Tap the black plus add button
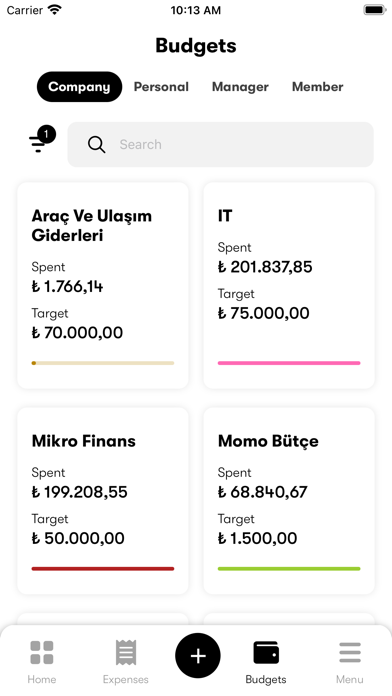 198,656
